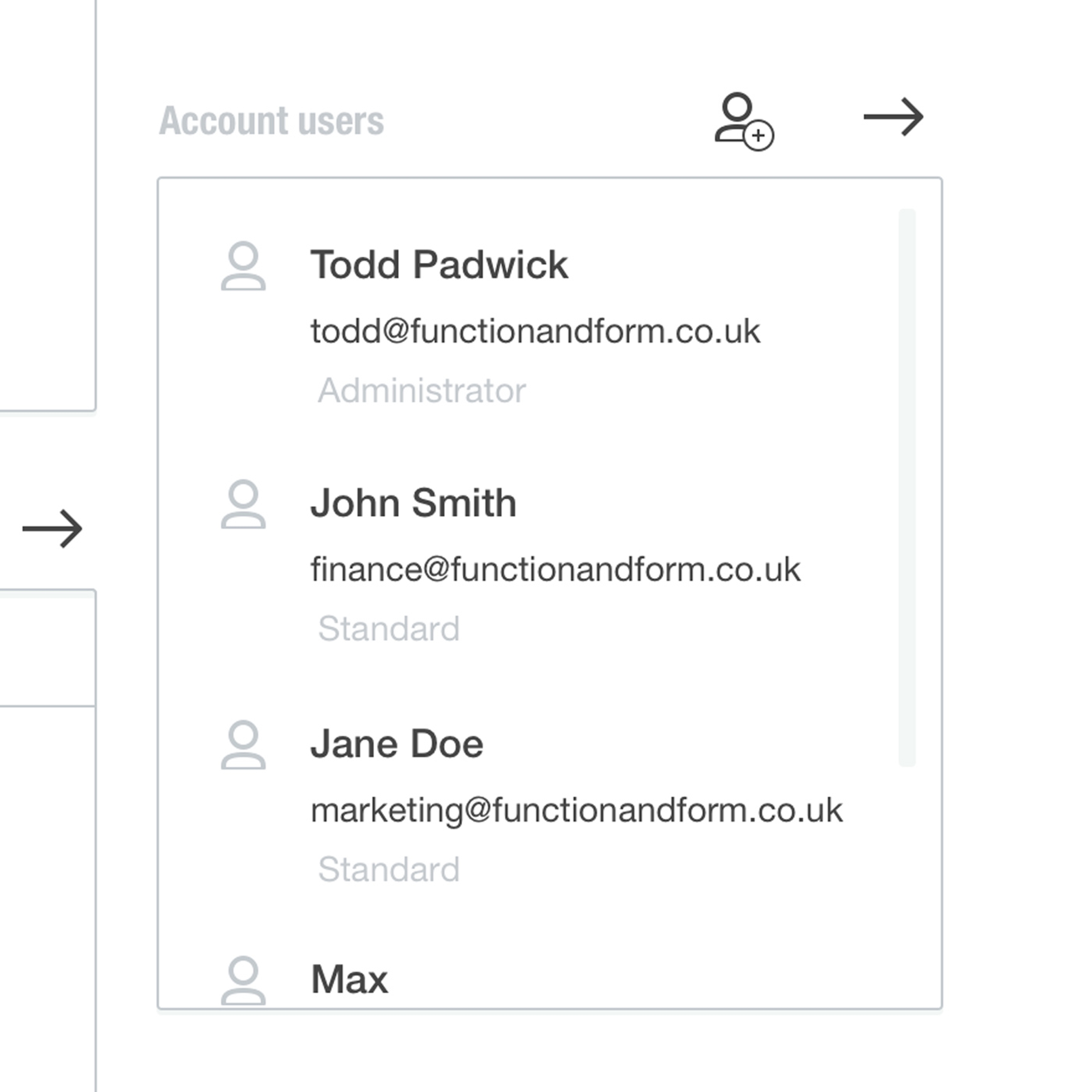Screen dimensions: 1092x1092
Task: Select the Max user entry
Action: click(349, 979)
